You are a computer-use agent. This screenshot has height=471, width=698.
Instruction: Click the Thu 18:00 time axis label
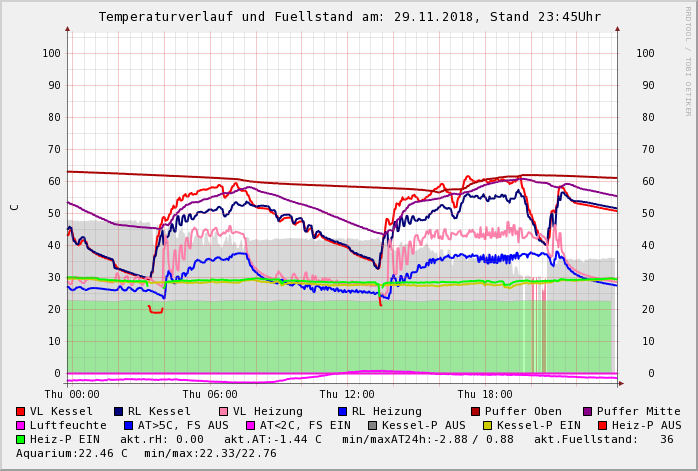[485, 394]
